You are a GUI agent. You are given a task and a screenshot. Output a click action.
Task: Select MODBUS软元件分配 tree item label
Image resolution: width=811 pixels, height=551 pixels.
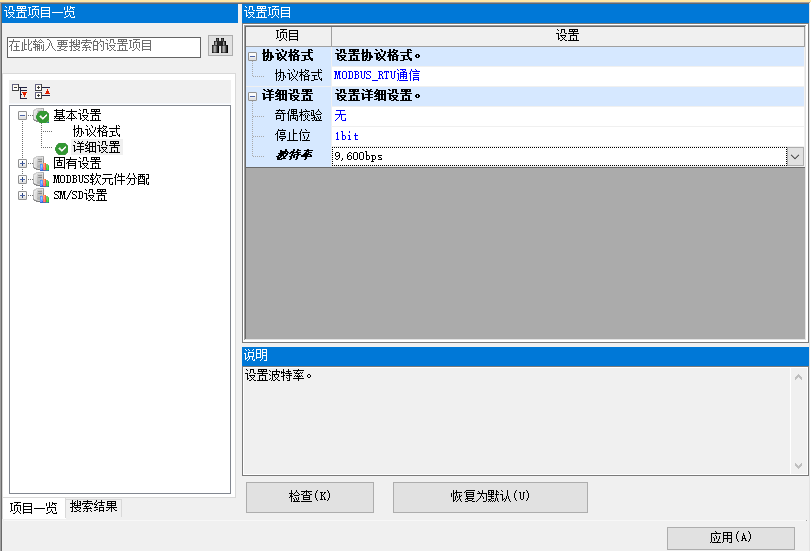click(101, 180)
